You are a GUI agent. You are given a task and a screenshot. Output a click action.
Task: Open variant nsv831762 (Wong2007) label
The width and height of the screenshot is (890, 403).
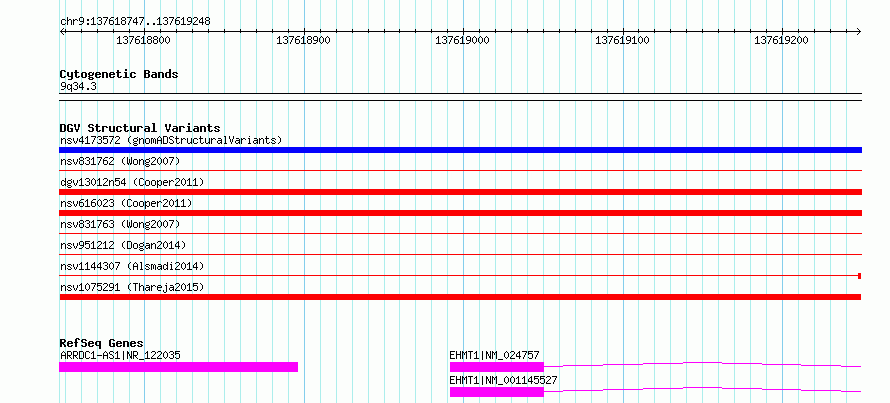[x=120, y=162]
